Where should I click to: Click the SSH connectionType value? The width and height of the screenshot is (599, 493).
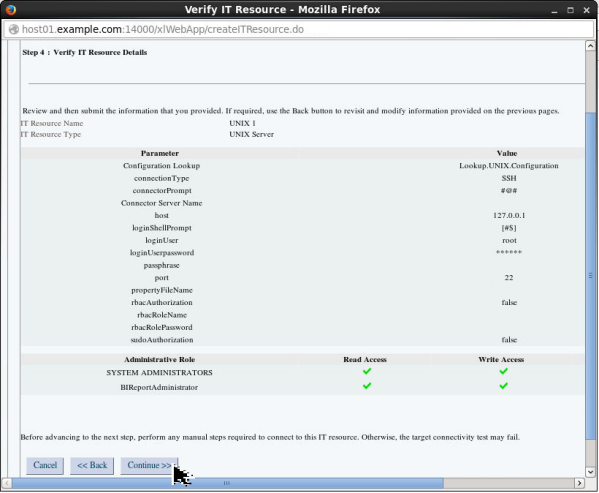click(x=509, y=178)
